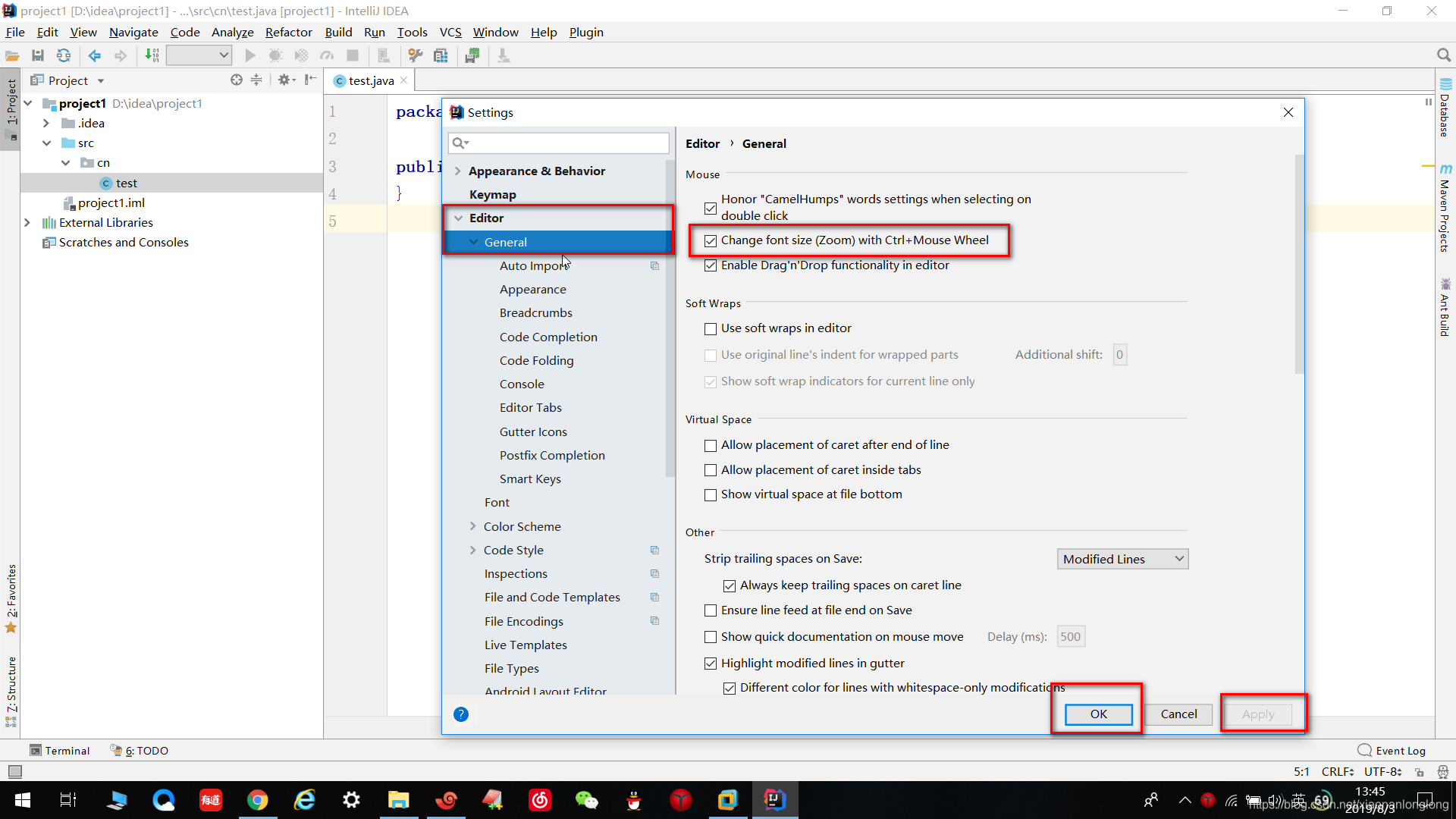Viewport: 1456px width, 819px height.
Task: Click the Synchronize toolbar icon
Action: click(64, 55)
